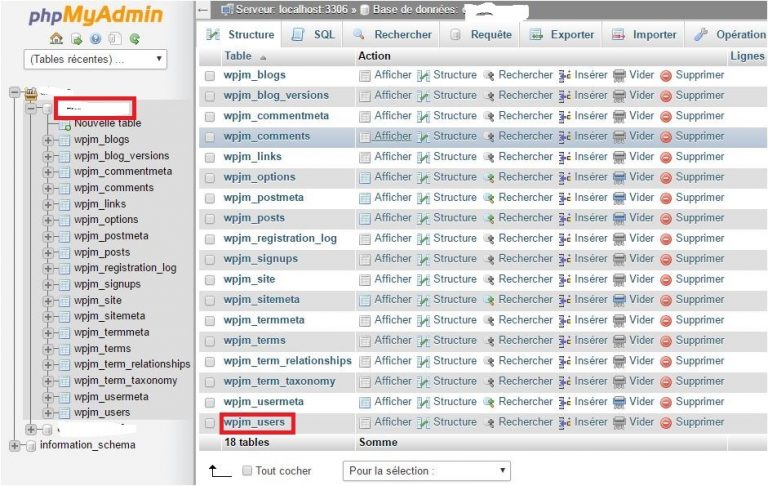
Task: Check the wpjm_comments row checkbox
Action: pyautogui.click(x=210, y=137)
